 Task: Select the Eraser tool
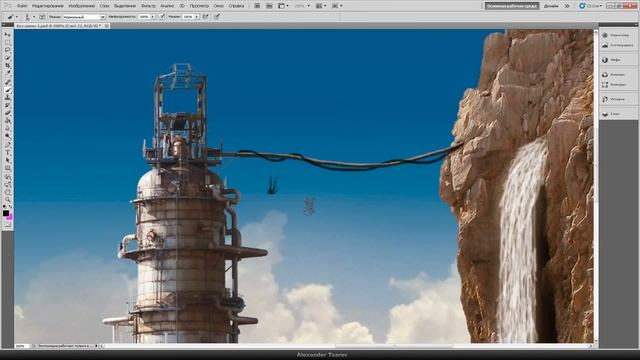(x=8, y=113)
